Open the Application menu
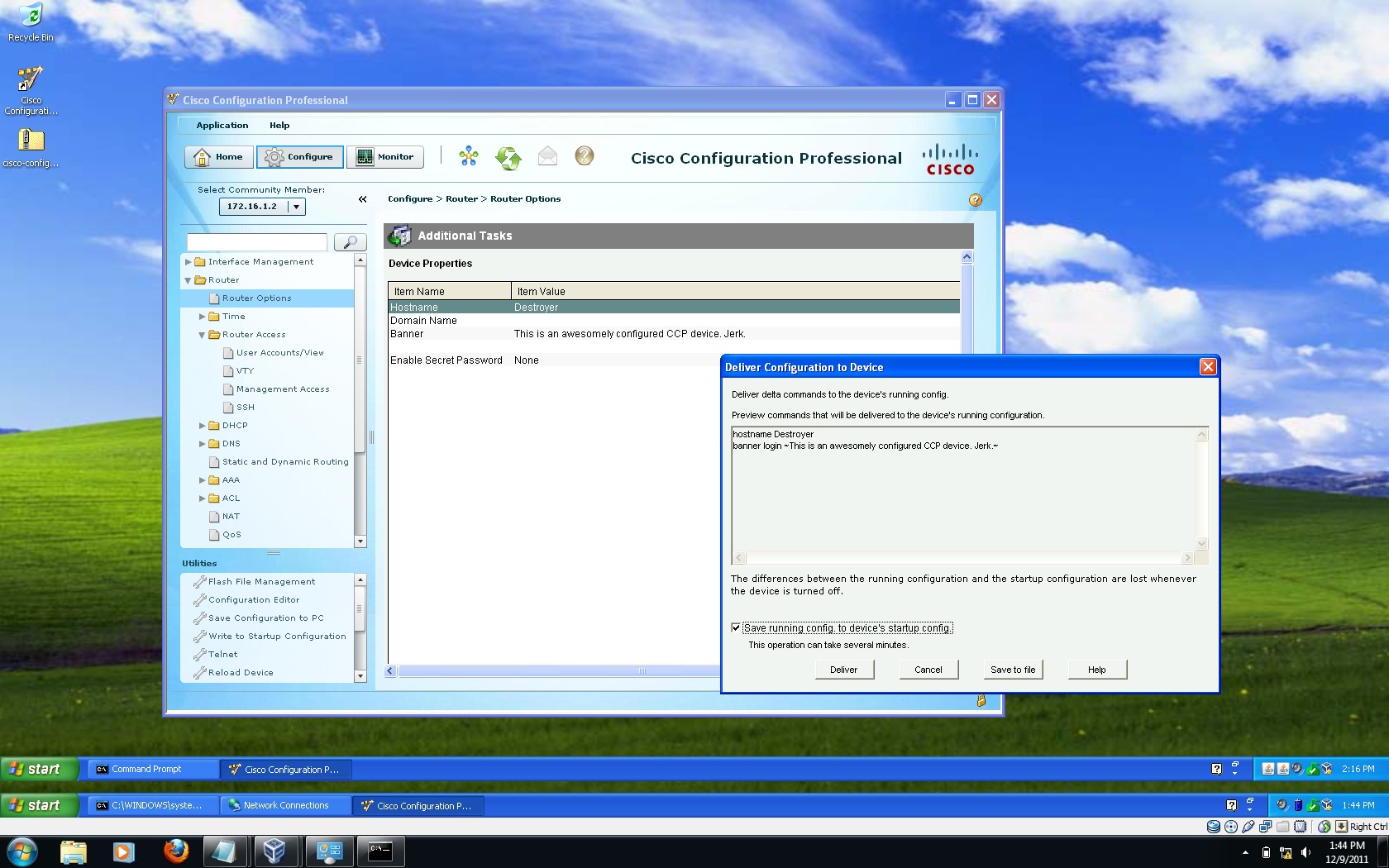The height and width of the screenshot is (868, 1389). click(x=222, y=126)
